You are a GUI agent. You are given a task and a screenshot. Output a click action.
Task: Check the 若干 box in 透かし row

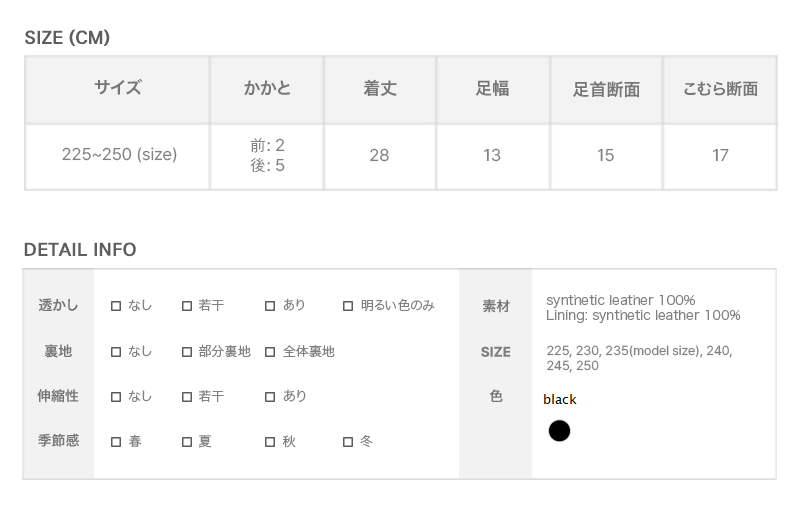(x=187, y=306)
